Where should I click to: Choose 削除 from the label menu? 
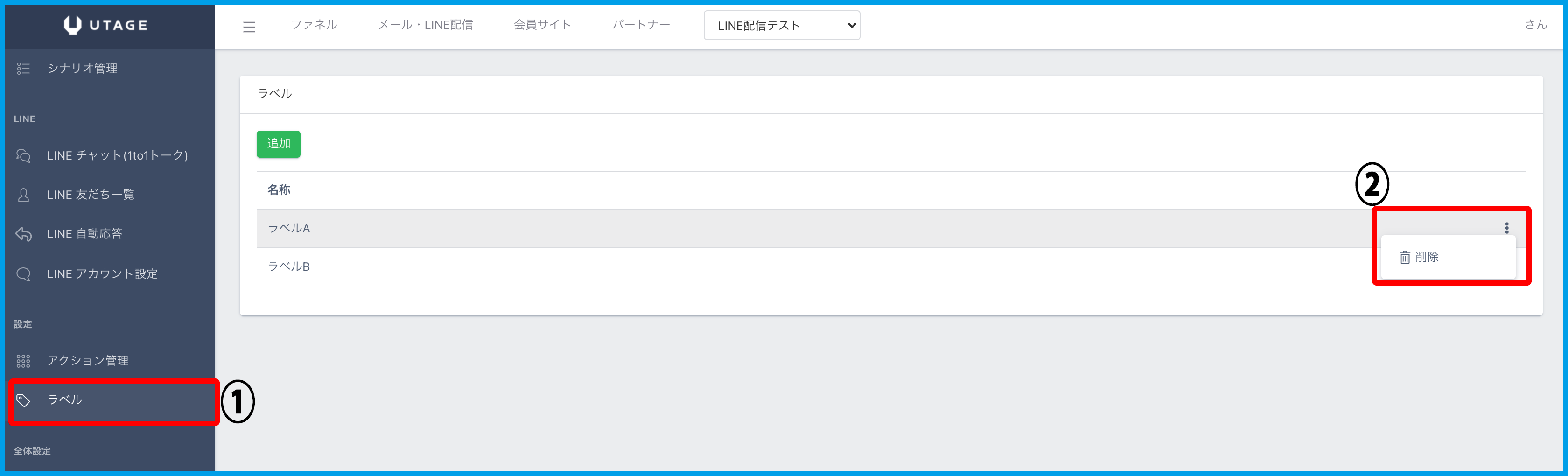[x=1426, y=258]
